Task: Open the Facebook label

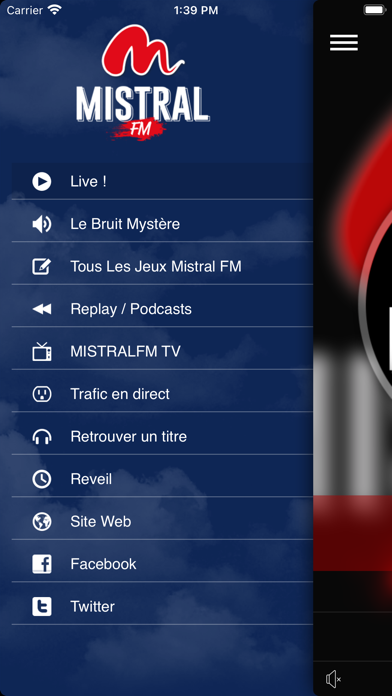Action: pos(103,564)
